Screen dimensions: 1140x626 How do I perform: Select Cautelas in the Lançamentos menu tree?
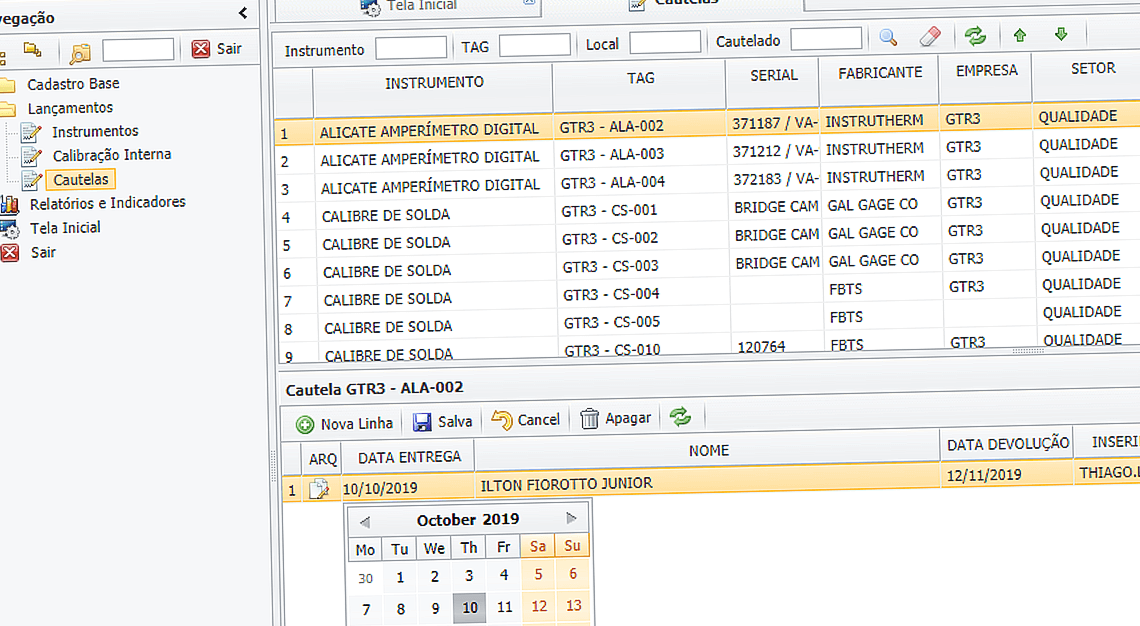pos(81,179)
